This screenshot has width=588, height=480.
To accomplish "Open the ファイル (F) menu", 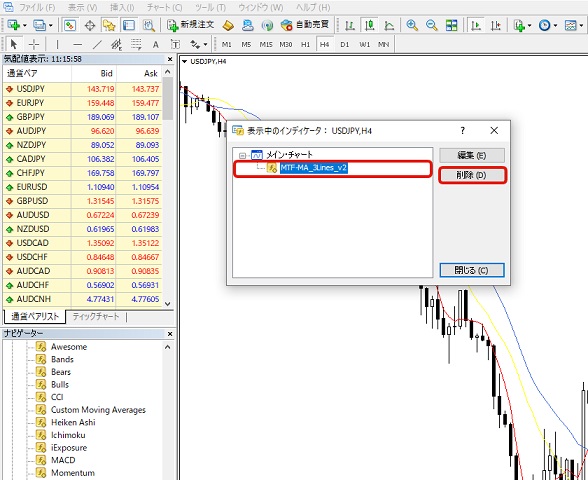I will [37, 7].
